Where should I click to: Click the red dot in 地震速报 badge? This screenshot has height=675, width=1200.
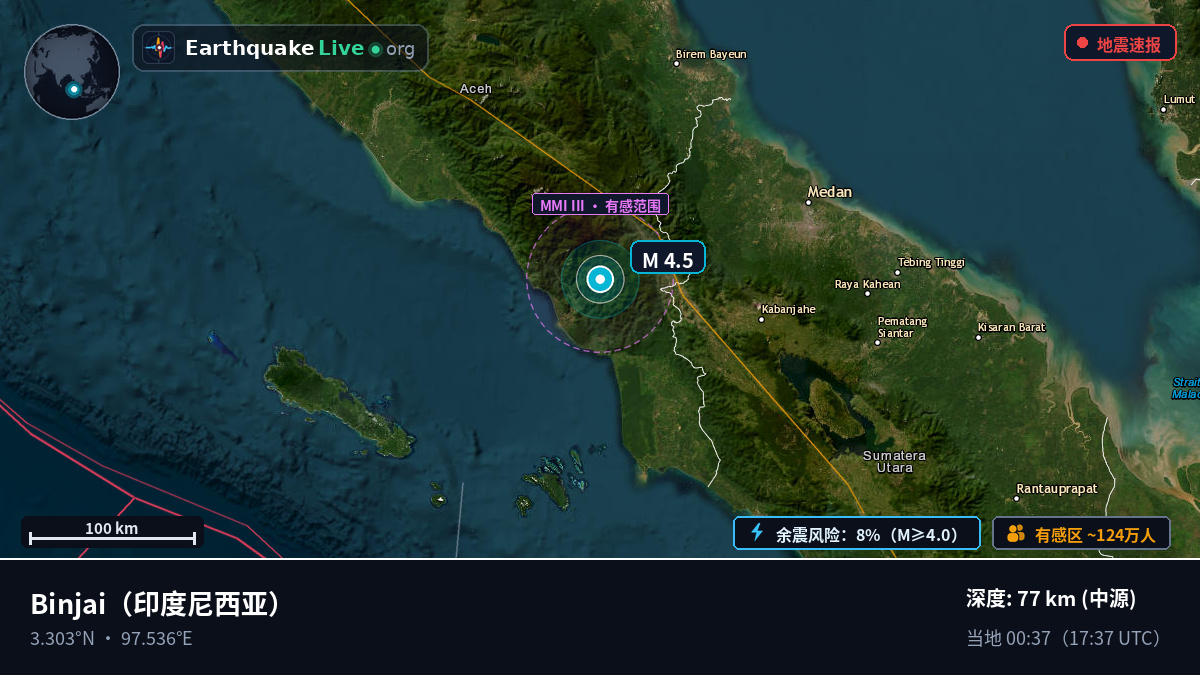[1082, 43]
